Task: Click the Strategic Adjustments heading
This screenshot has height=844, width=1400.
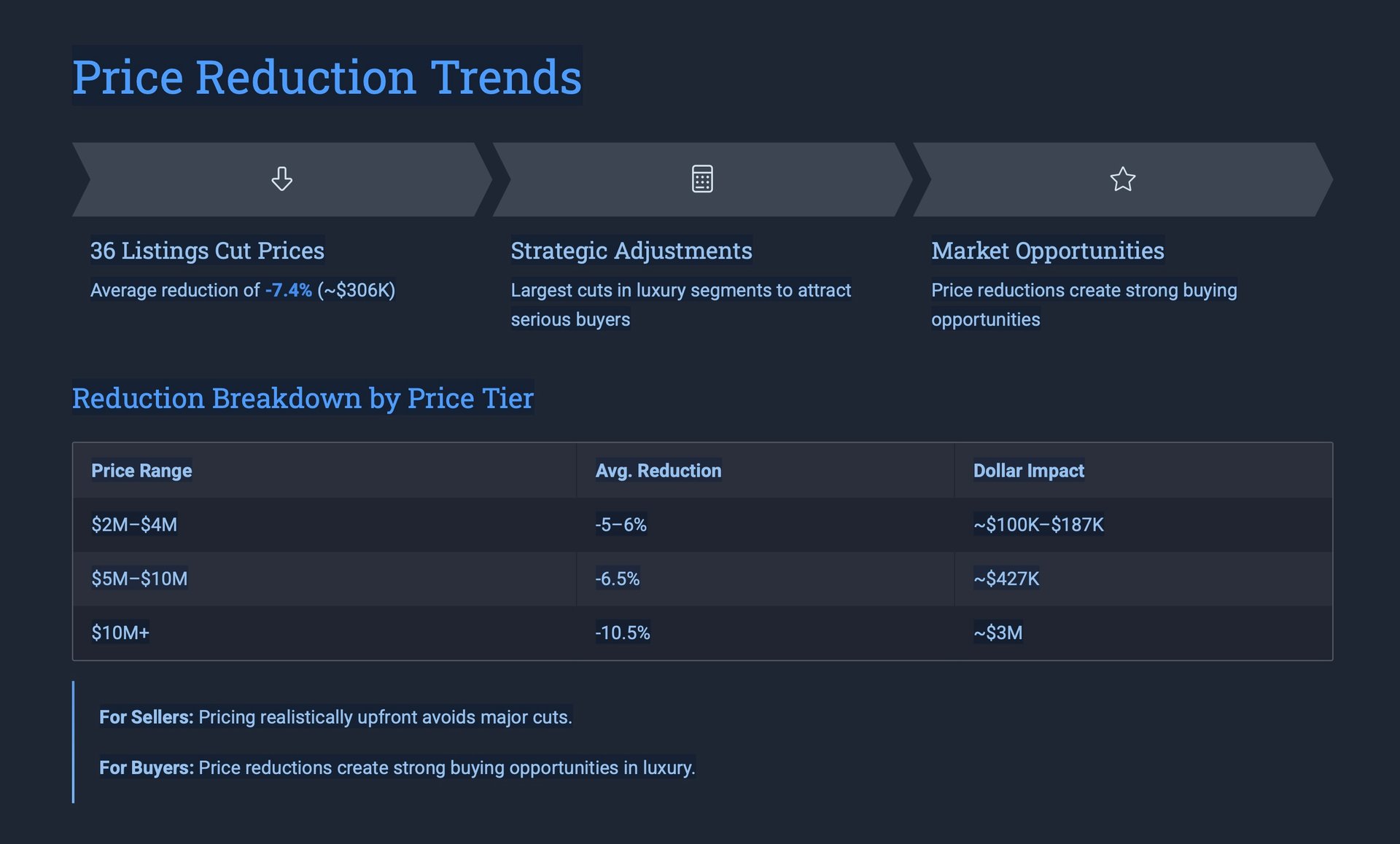Action: pyautogui.click(x=631, y=251)
